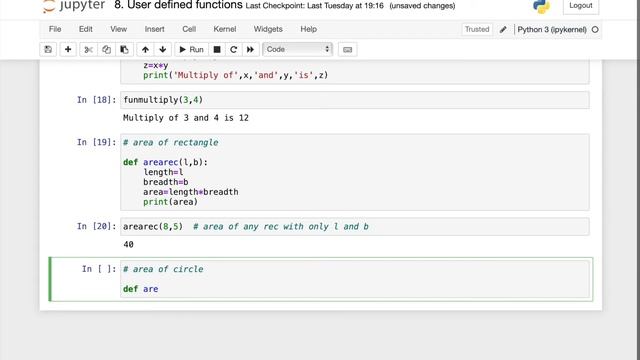640x360 pixels.
Task: Click the Python 3 (ipykernel) label
Action: [552, 29]
